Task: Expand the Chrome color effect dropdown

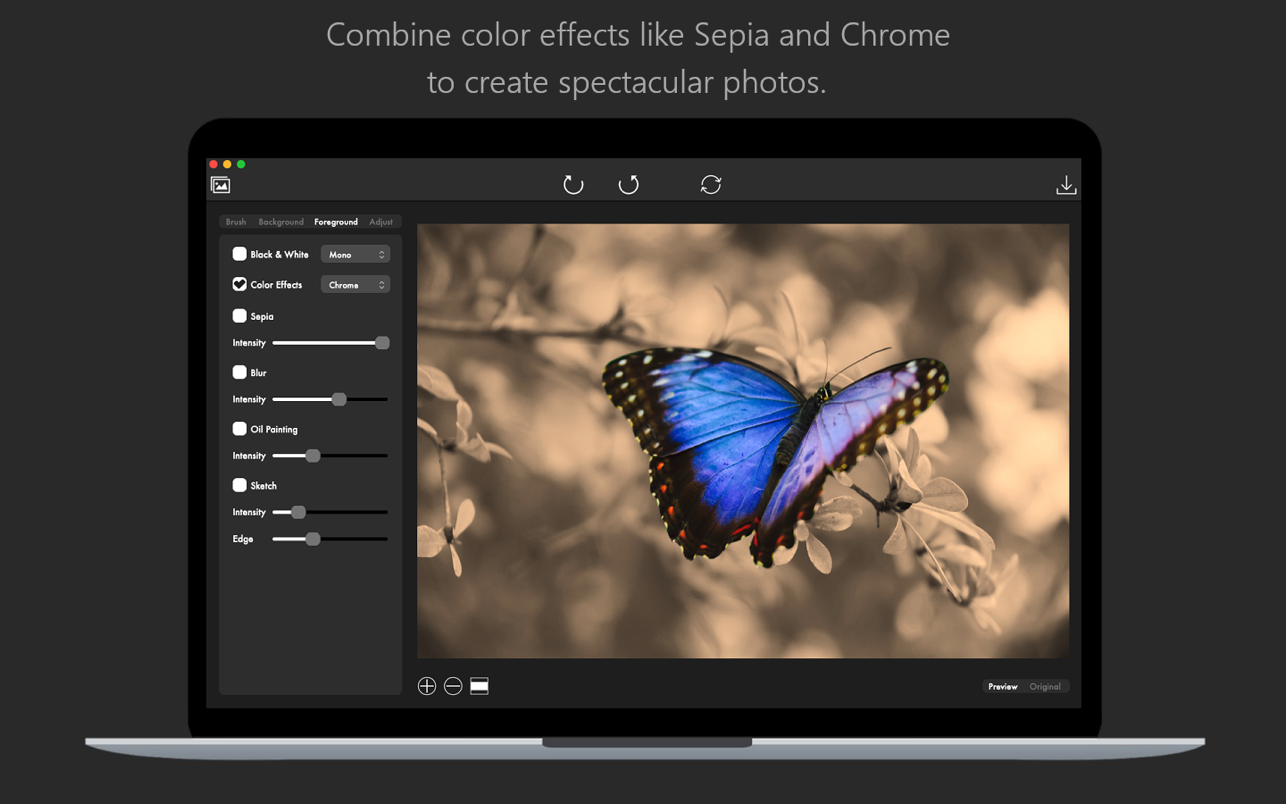Action: (355, 285)
